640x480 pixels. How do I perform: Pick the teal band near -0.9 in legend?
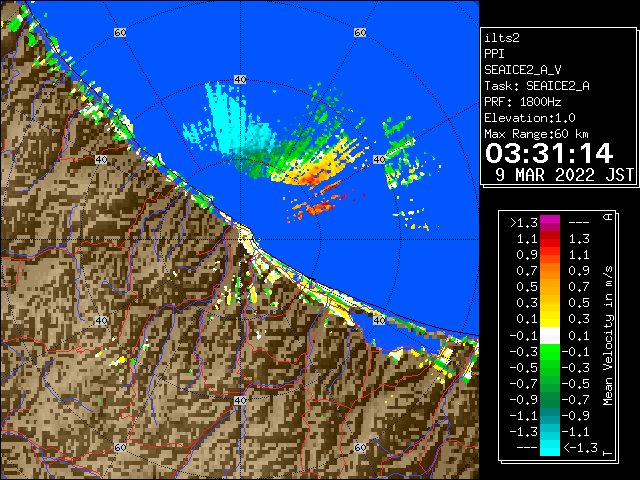click(550, 416)
